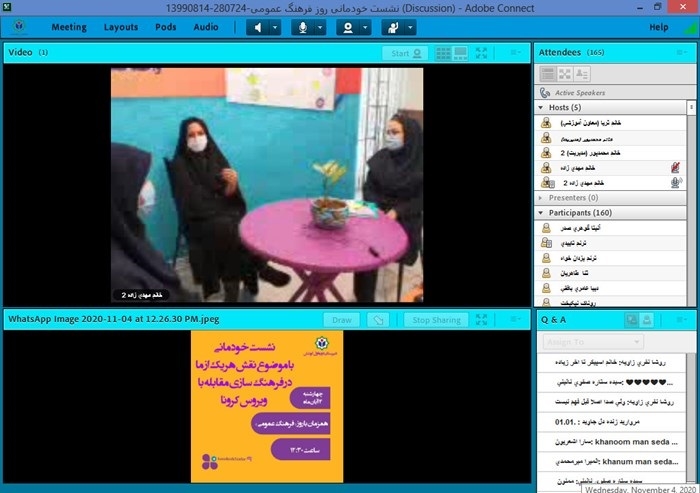Toggle the microphone in the toolbar
The image size is (700, 493).
point(301,27)
